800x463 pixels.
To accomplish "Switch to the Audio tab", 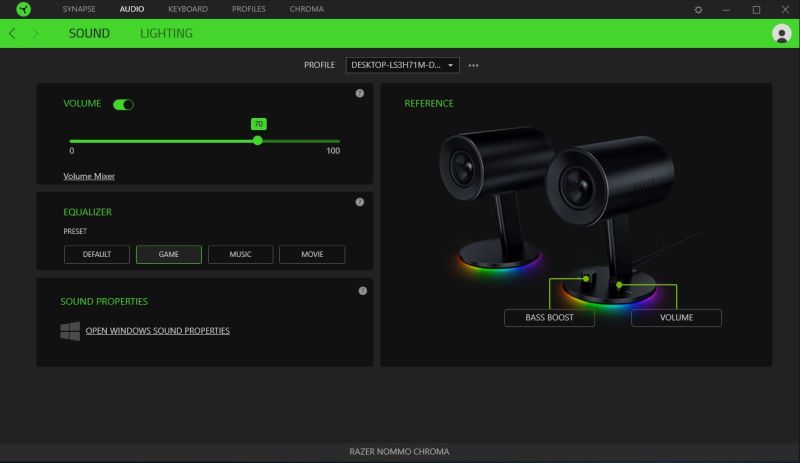I will pos(132,9).
